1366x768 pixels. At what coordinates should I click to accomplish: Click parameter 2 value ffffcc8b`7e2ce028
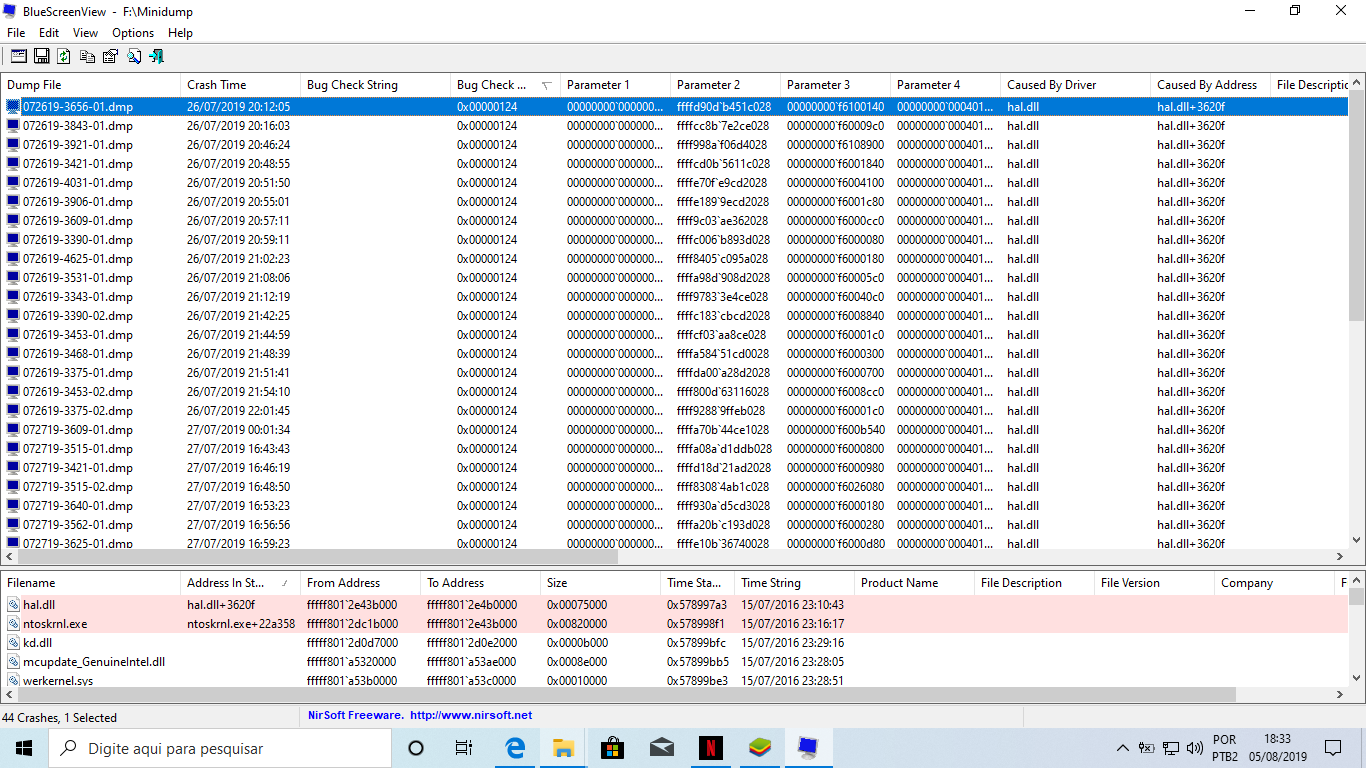click(723, 126)
